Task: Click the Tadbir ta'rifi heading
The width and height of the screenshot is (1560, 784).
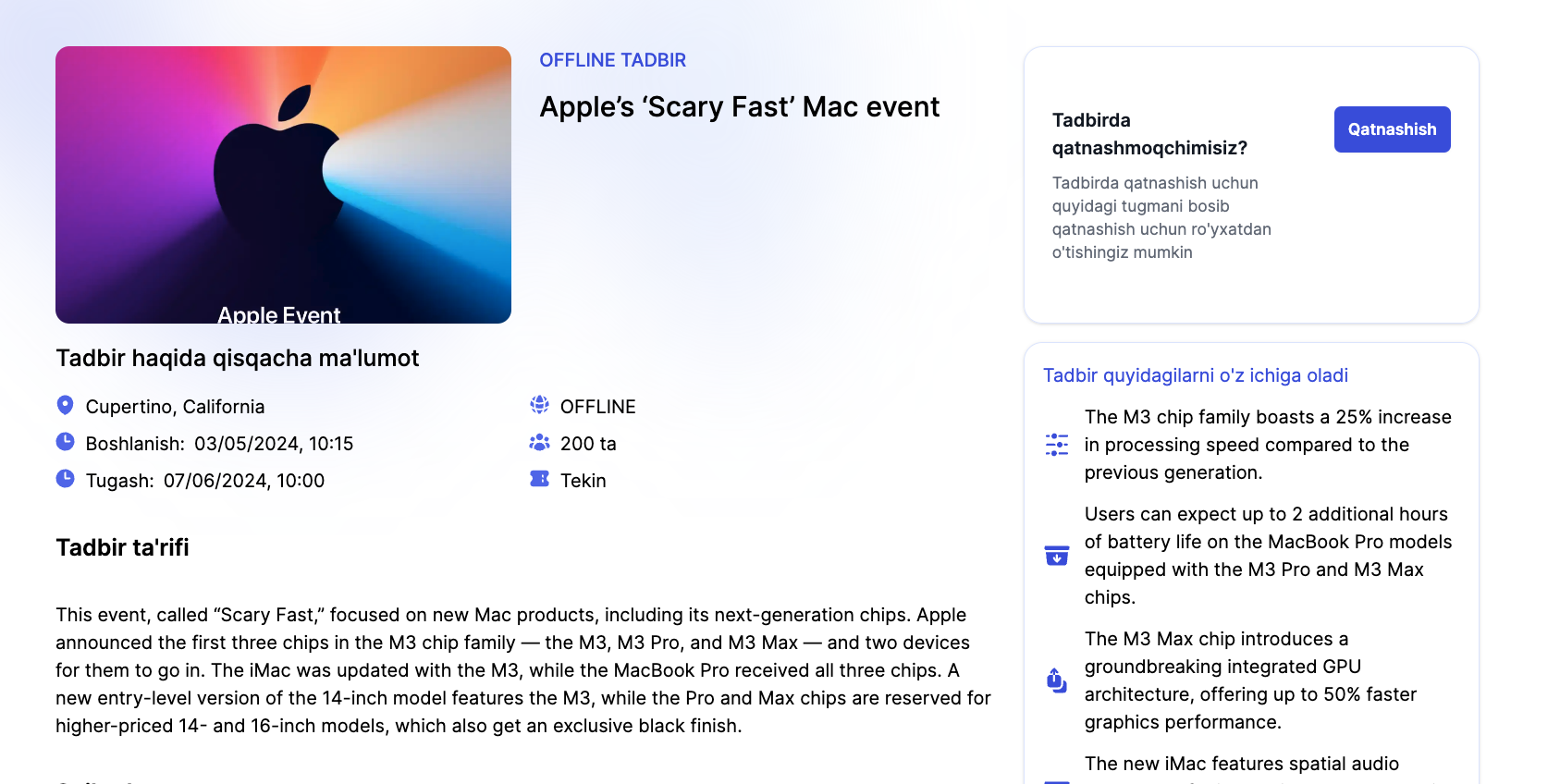Action: (122, 547)
